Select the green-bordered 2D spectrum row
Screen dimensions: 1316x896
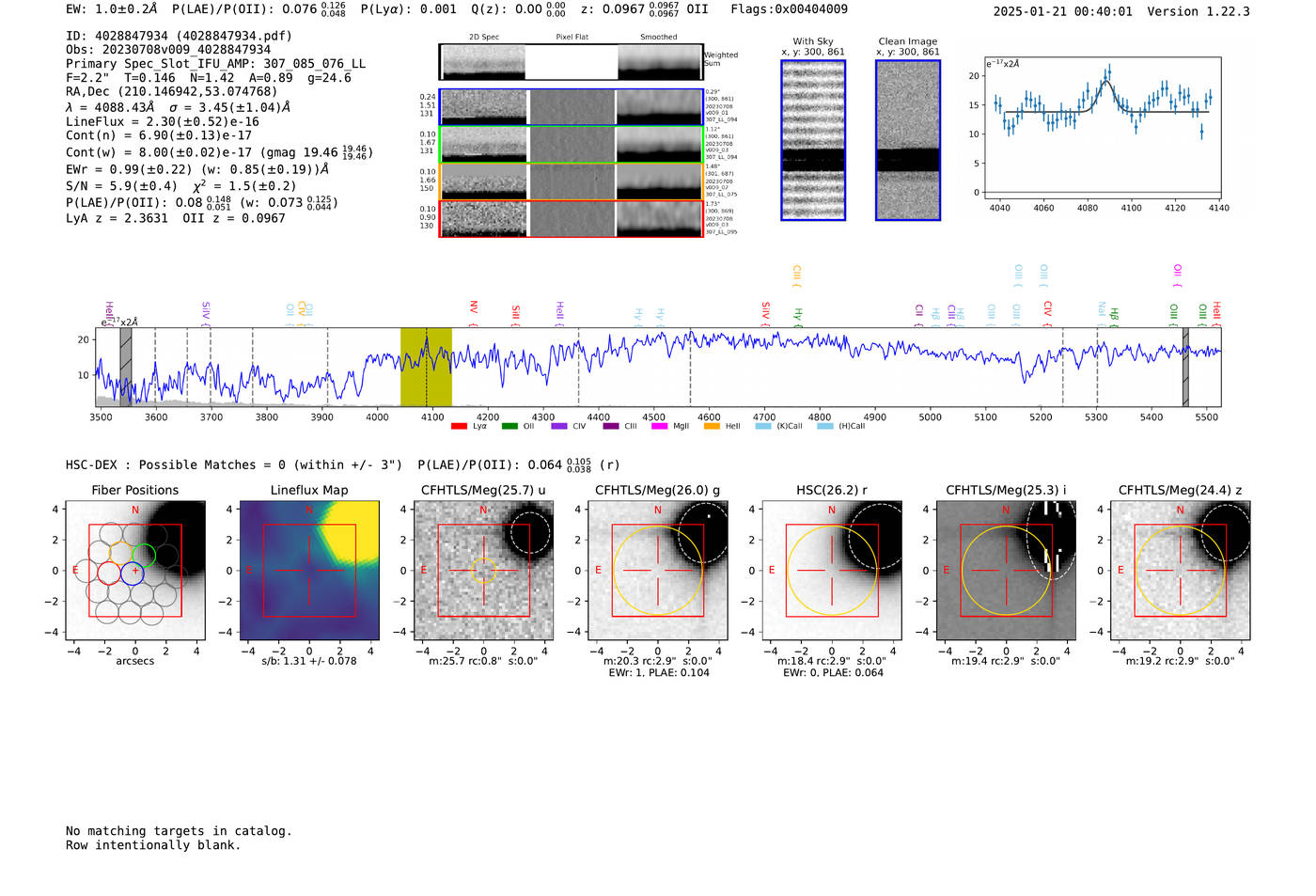coord(571,144)
